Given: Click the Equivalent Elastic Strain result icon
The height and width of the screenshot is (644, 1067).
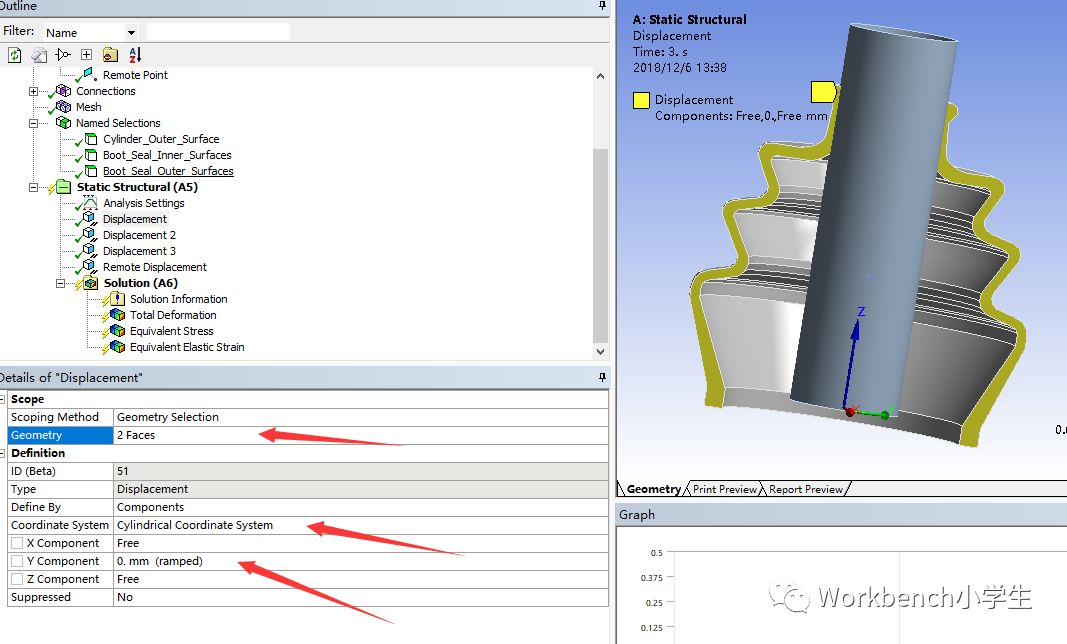Looking at the screenshot, I should (117, 347).
